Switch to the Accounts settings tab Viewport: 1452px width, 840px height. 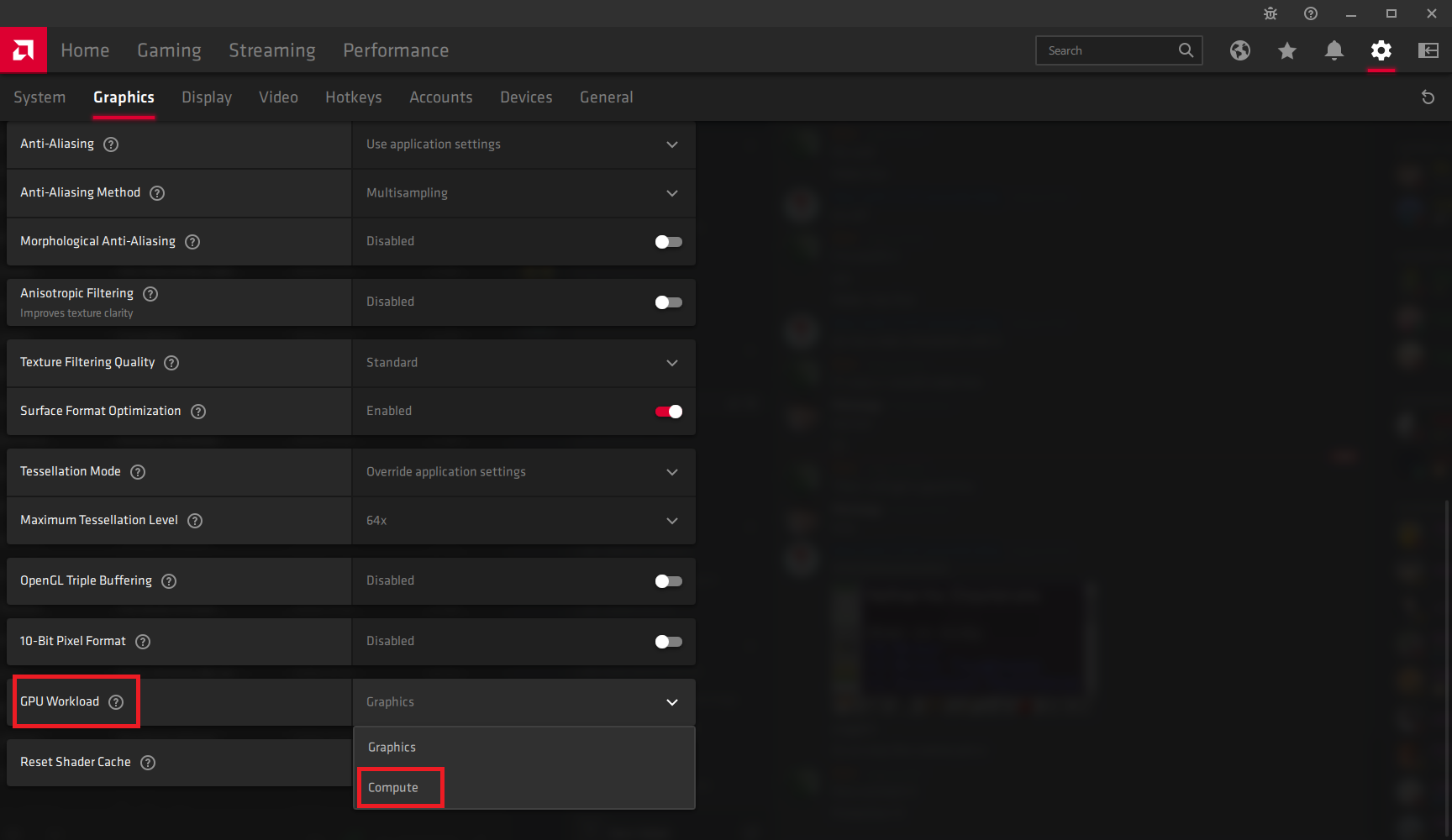click(x=441, y=97)
